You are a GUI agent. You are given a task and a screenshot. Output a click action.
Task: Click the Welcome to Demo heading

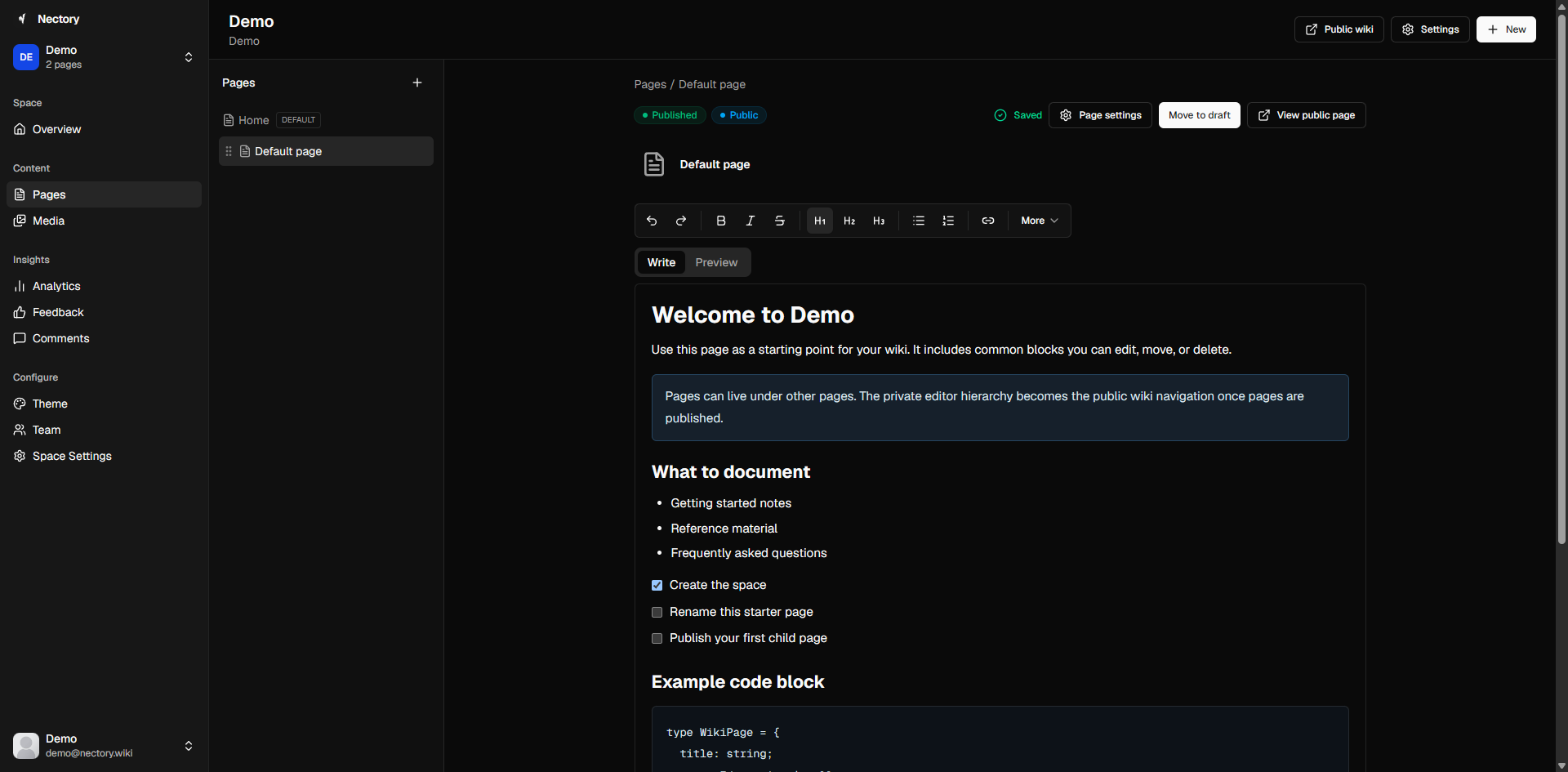753,315
